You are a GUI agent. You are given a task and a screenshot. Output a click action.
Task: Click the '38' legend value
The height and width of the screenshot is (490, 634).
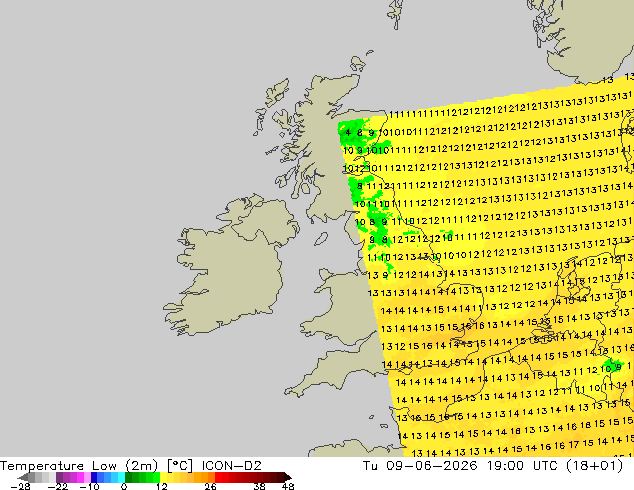(260, 486)
